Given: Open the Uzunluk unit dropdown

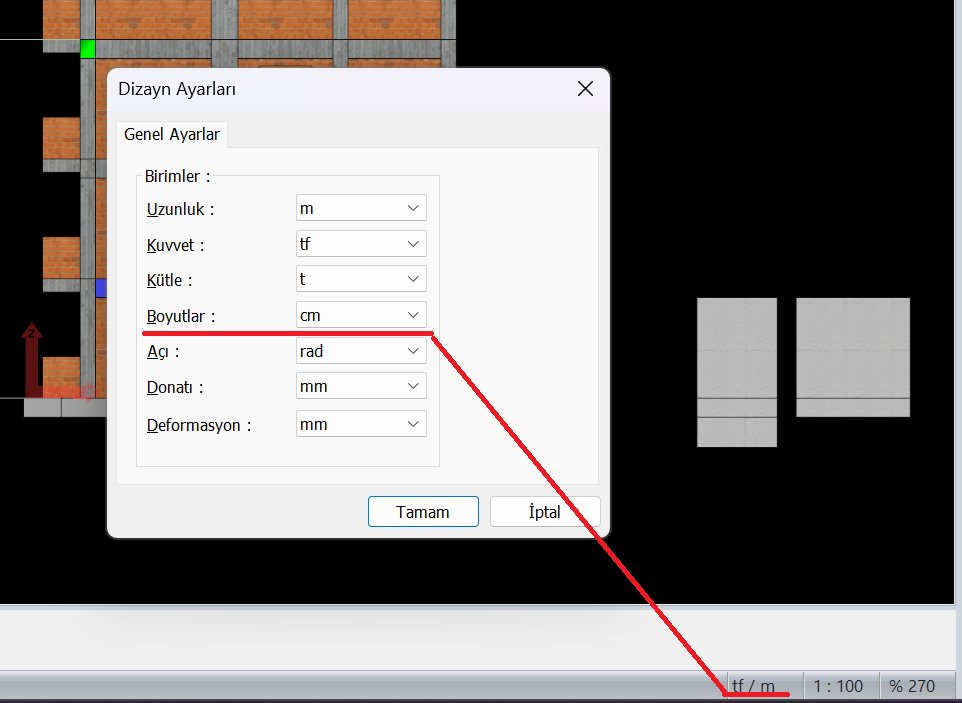Looking at the screenshot, I should pos(361,208).
